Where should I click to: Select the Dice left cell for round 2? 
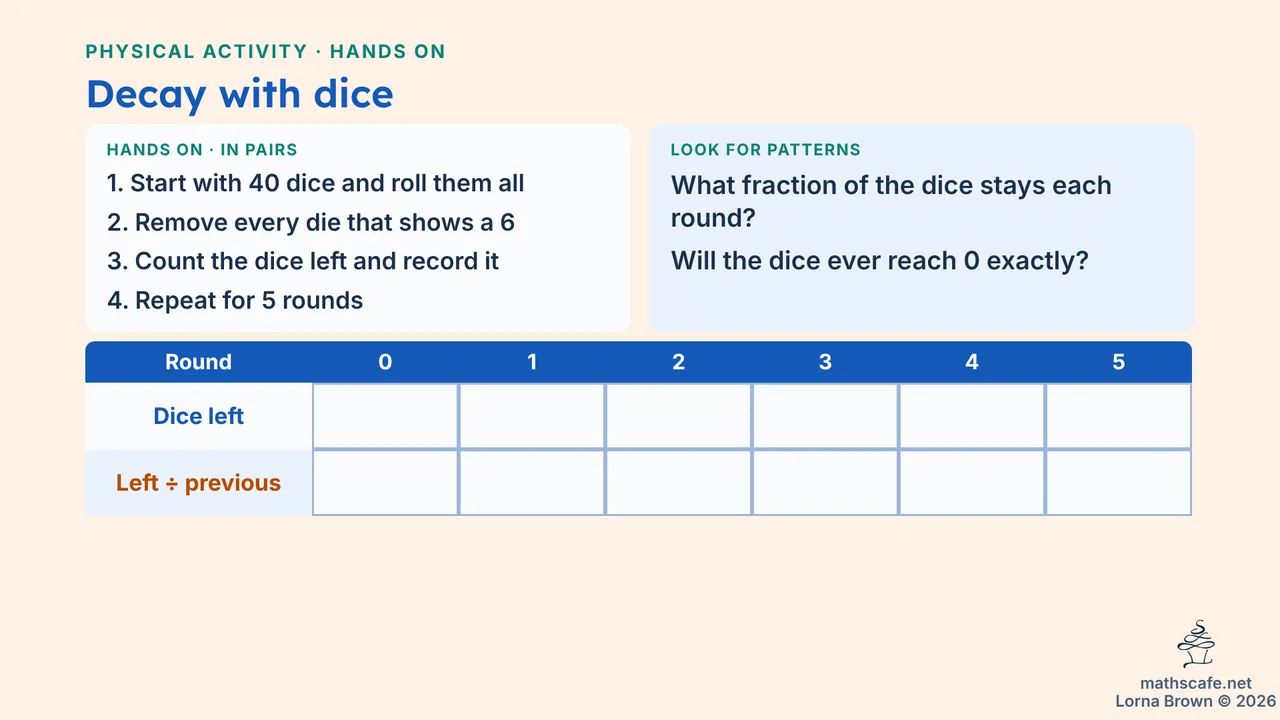(x=678, y=416)
